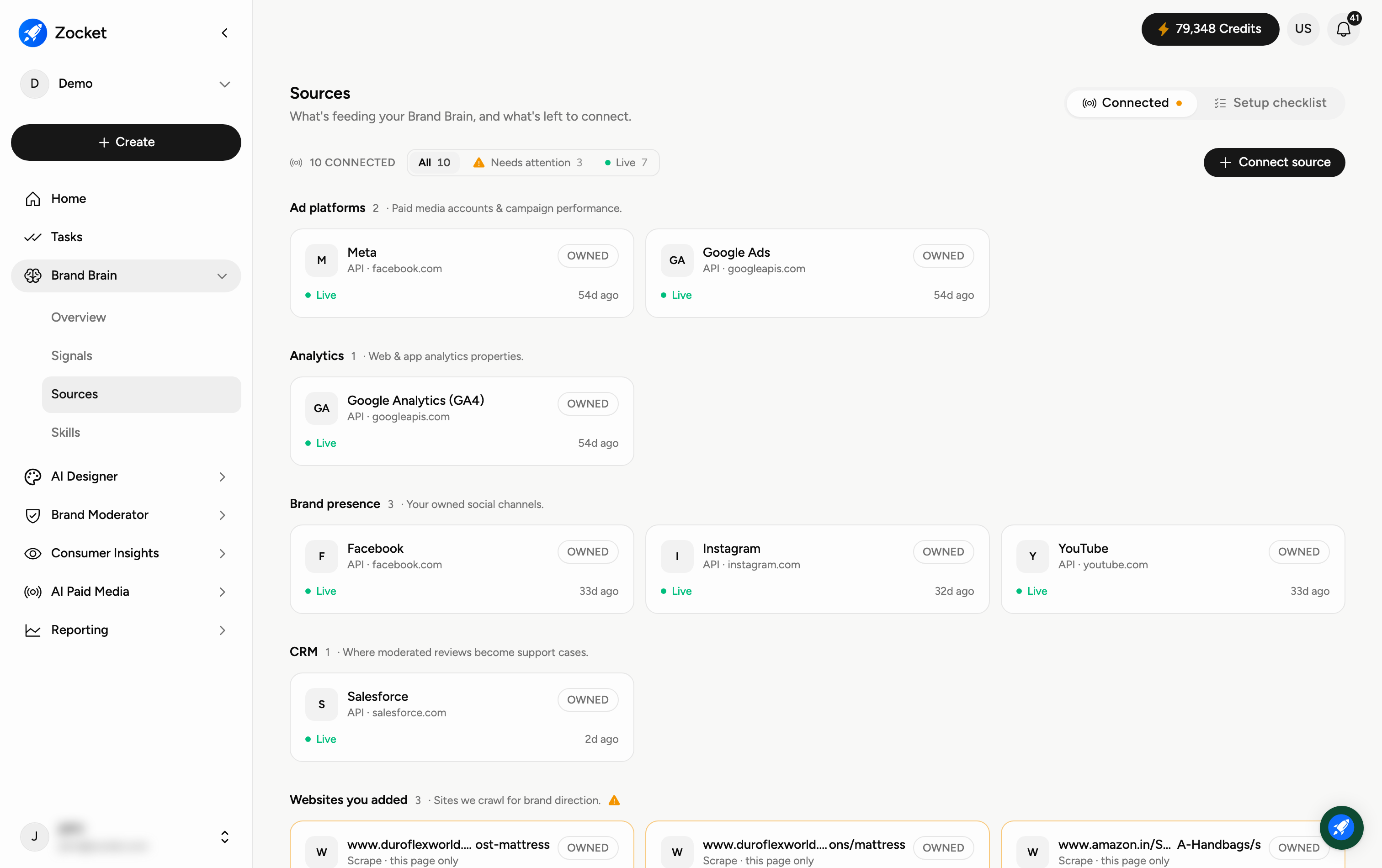This screenshot has width=1382, height=868.
Task: Open the floating rocket assistant button
Action: click(x=1341, y=827)
